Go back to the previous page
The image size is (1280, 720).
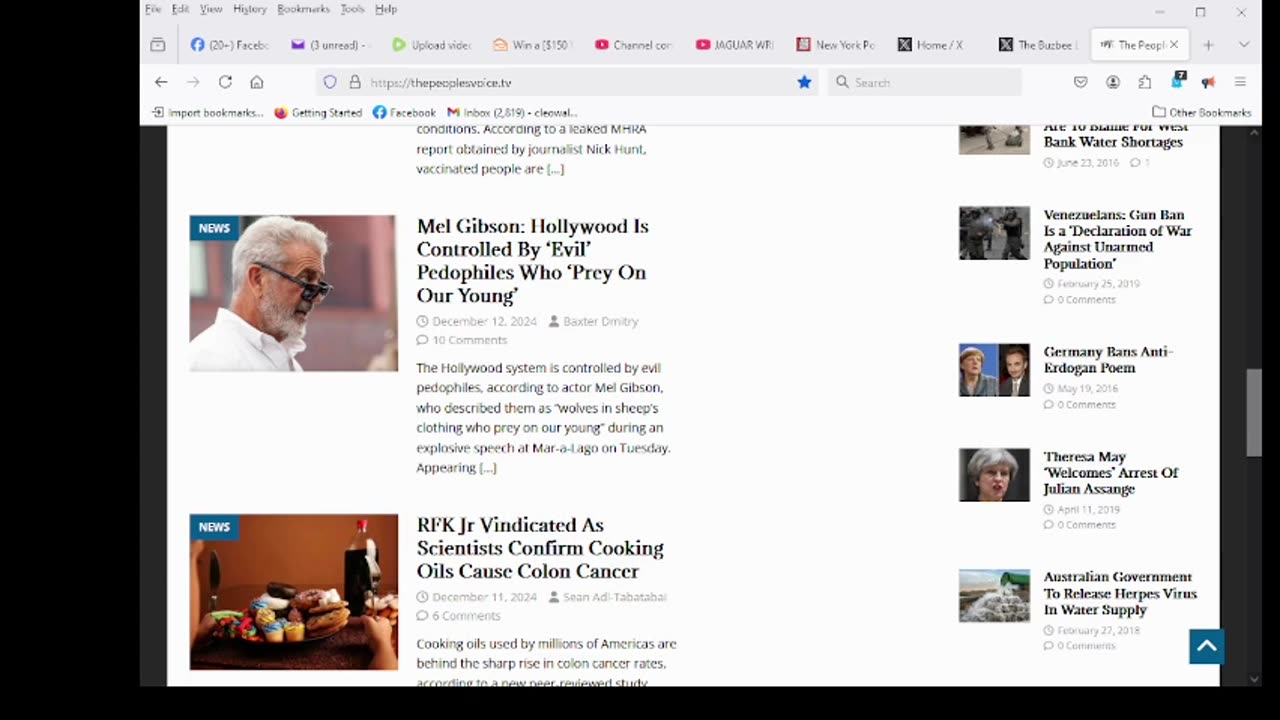161,82
